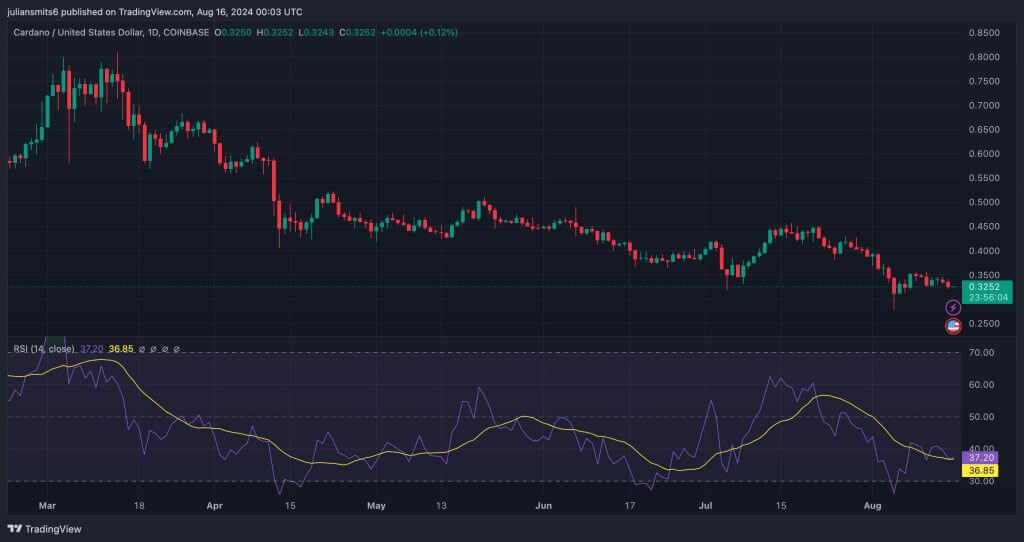Click the RSI 70.00 axis label
This screenshot has height=542, width=1024.
pyautogui.click(x=982, y=353)
